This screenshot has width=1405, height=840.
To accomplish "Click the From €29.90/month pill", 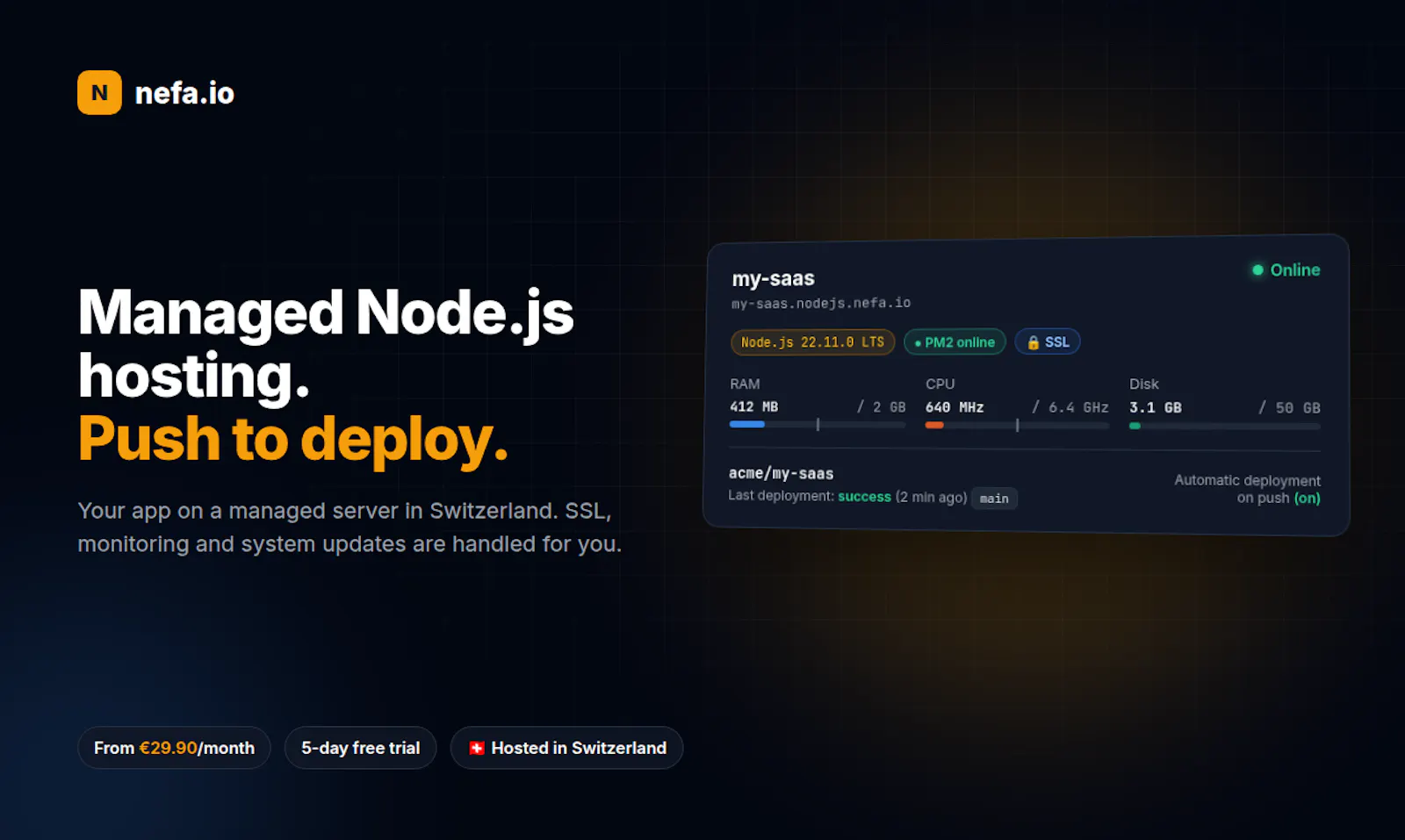I will coord(174,748).
